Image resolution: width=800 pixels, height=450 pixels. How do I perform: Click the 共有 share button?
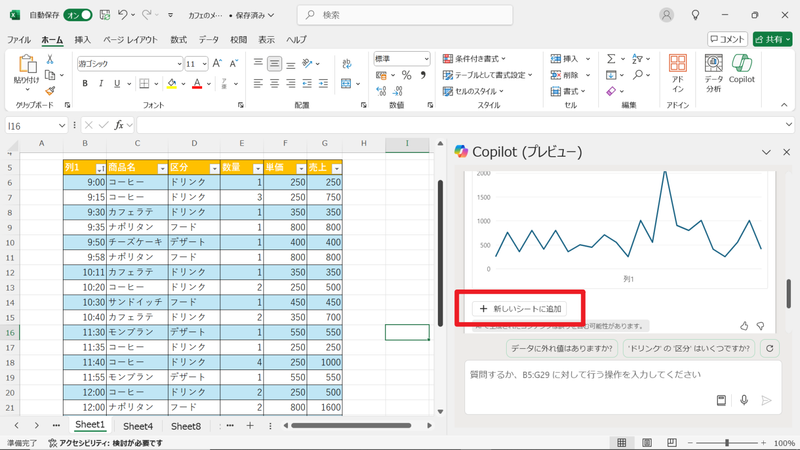tap(772, 39)
